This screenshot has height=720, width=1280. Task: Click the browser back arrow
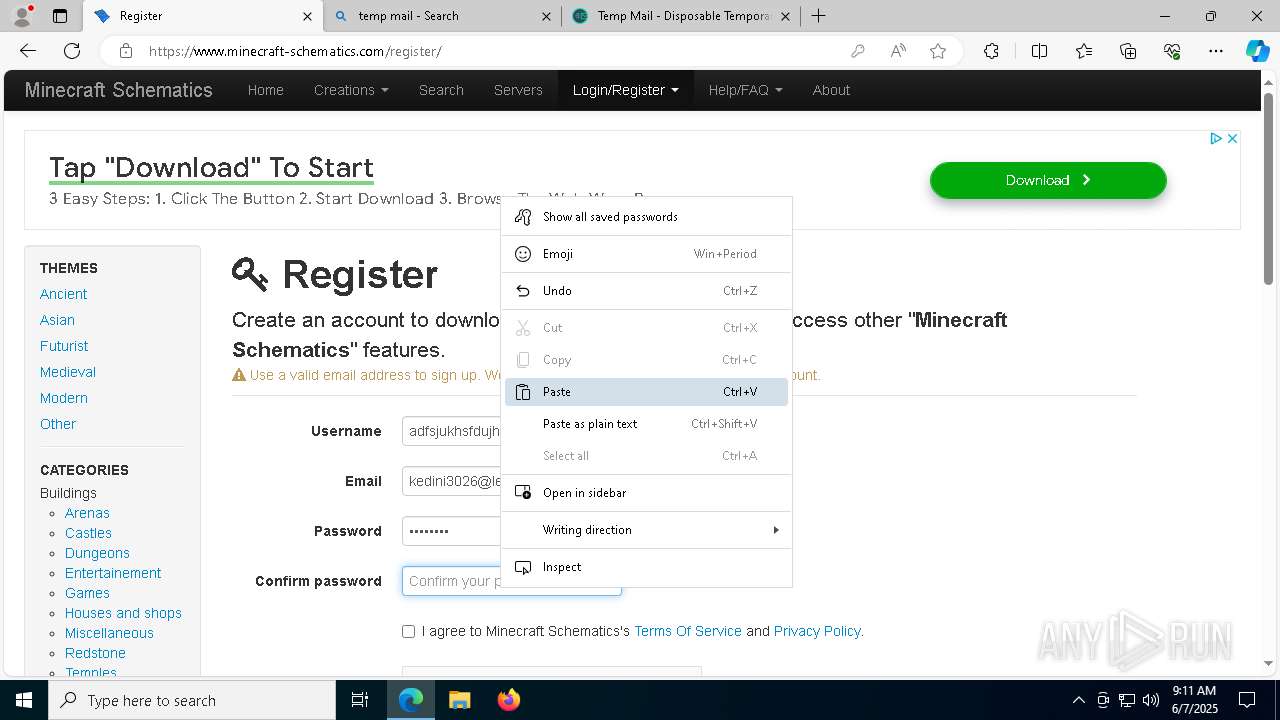[x=28, y=51]
